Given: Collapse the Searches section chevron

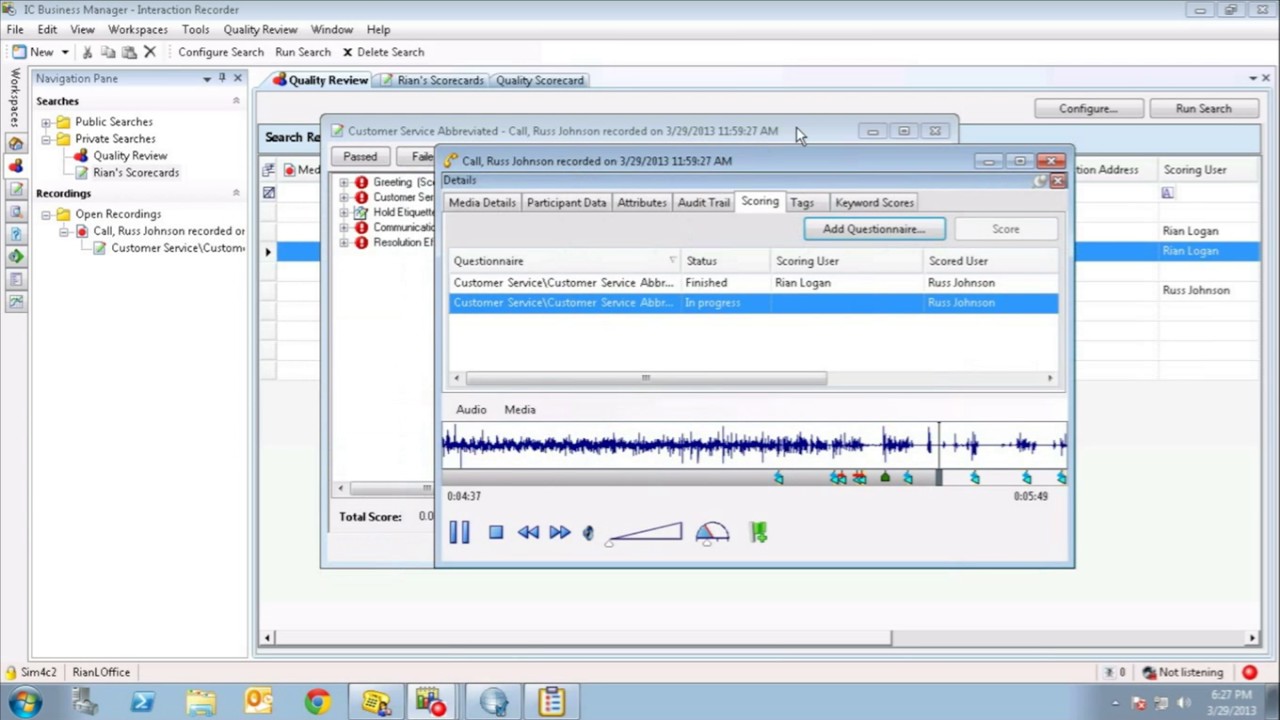Looking at the screenshot, I should (x=236, y=101).
